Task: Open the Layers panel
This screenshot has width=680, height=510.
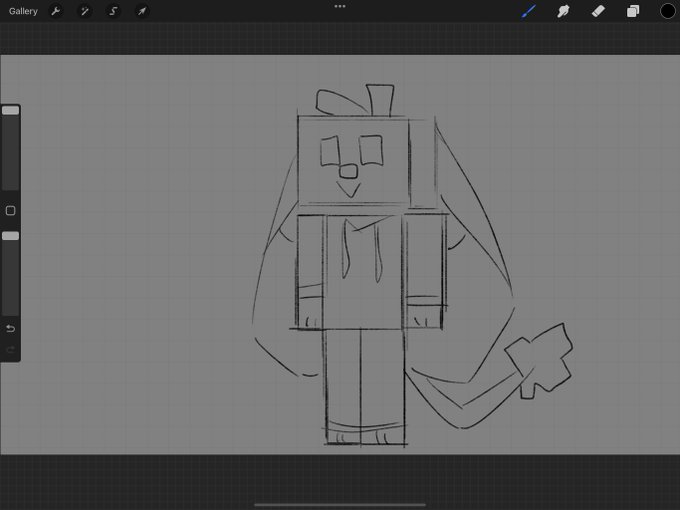Action: point(633,11)
